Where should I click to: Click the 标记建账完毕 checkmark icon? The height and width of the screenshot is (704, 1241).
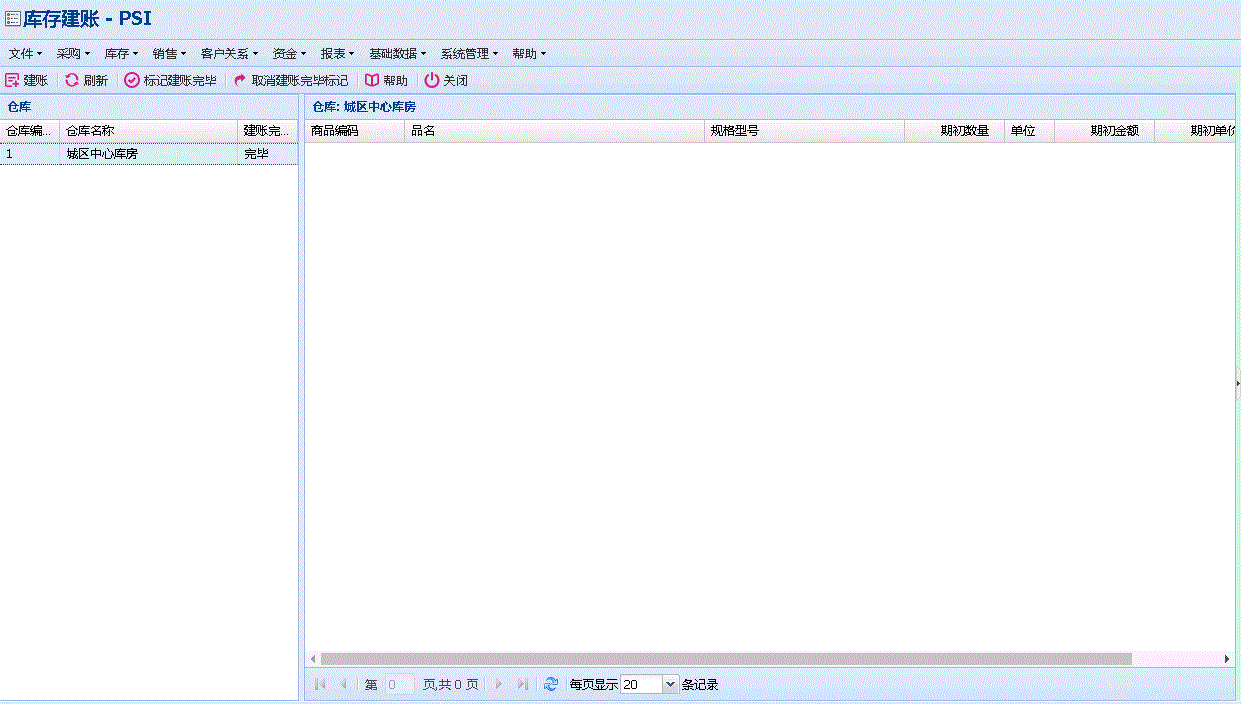point(132,80)
